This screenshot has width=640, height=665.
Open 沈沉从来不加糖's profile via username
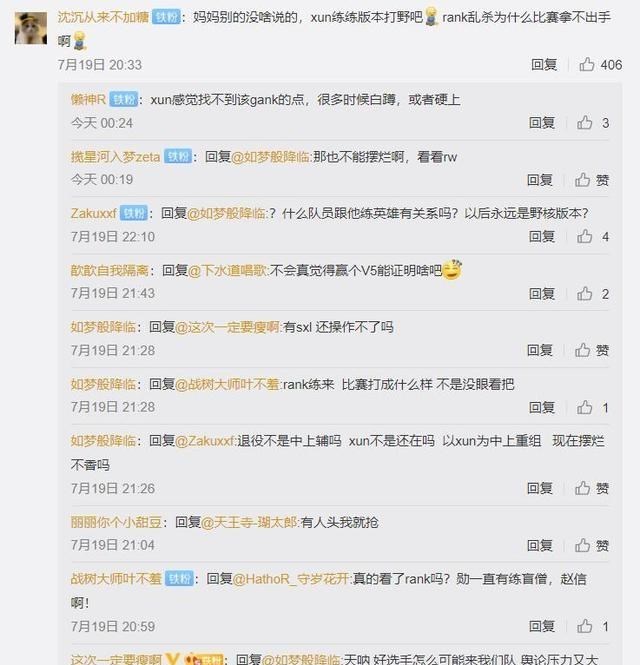click(x=103, y=17)
